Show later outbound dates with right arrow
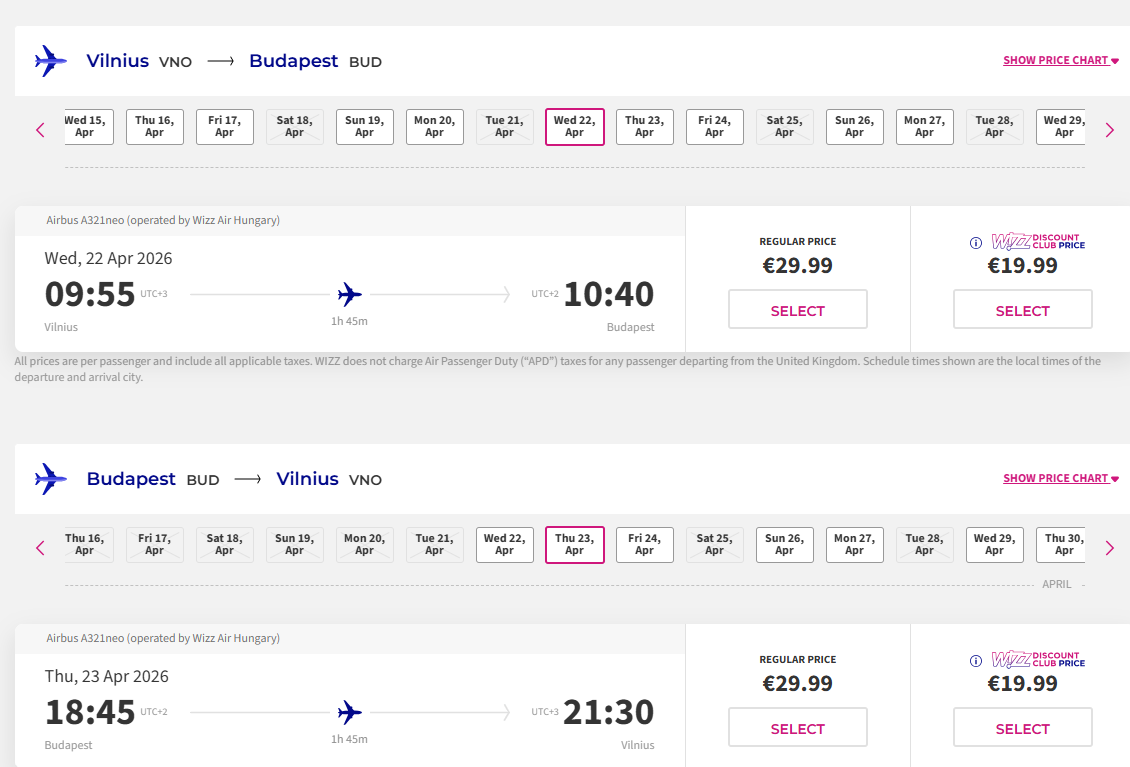This screenshot has height=767, width=1130. (x=1109, y=130)
